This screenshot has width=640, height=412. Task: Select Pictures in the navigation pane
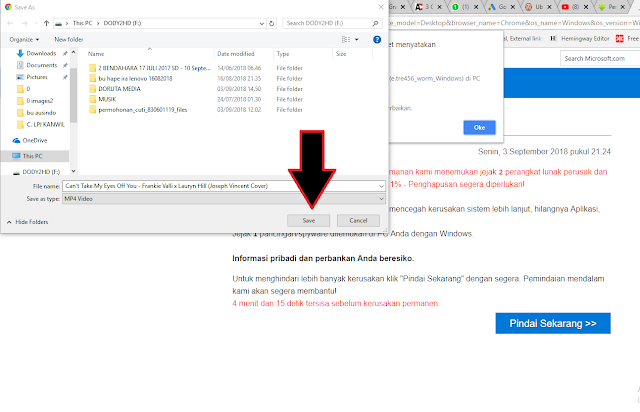click(x=36, y=77)
